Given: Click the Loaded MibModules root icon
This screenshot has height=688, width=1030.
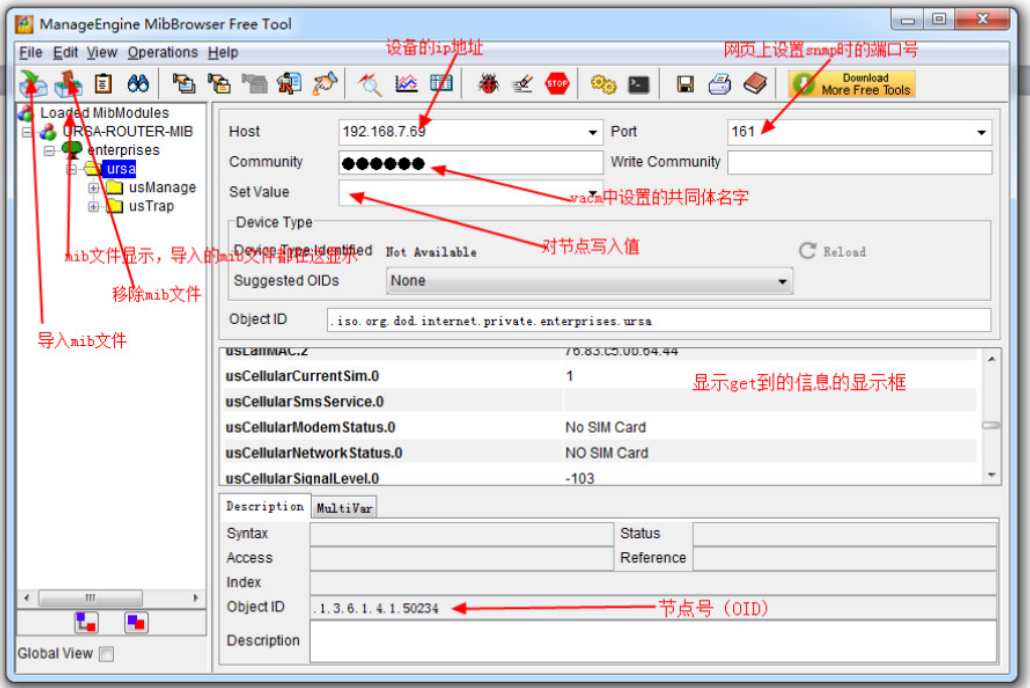Looking at the screenshot, I should pyautogui.click(x=26, y=113).
